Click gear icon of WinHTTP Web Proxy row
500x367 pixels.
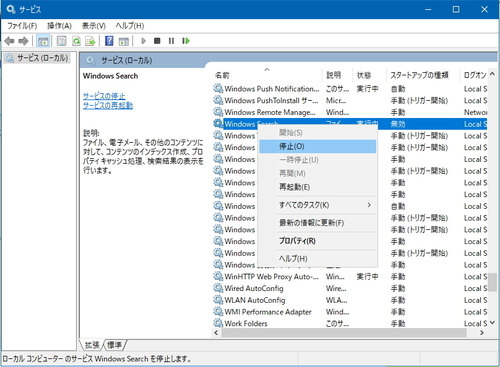pos(218,276)
